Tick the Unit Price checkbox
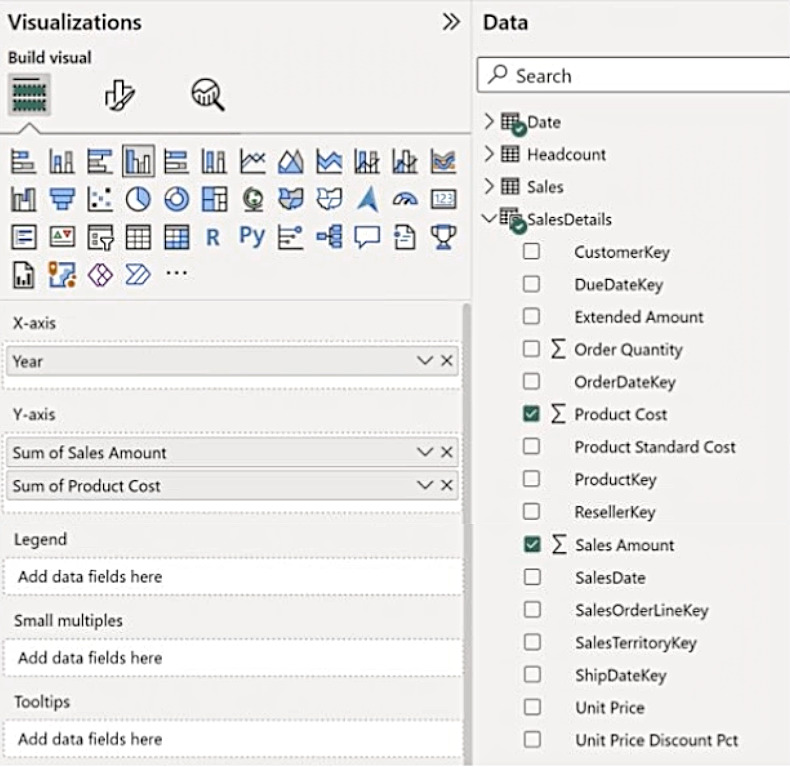The image size is (790, 767). pos(531,707)
